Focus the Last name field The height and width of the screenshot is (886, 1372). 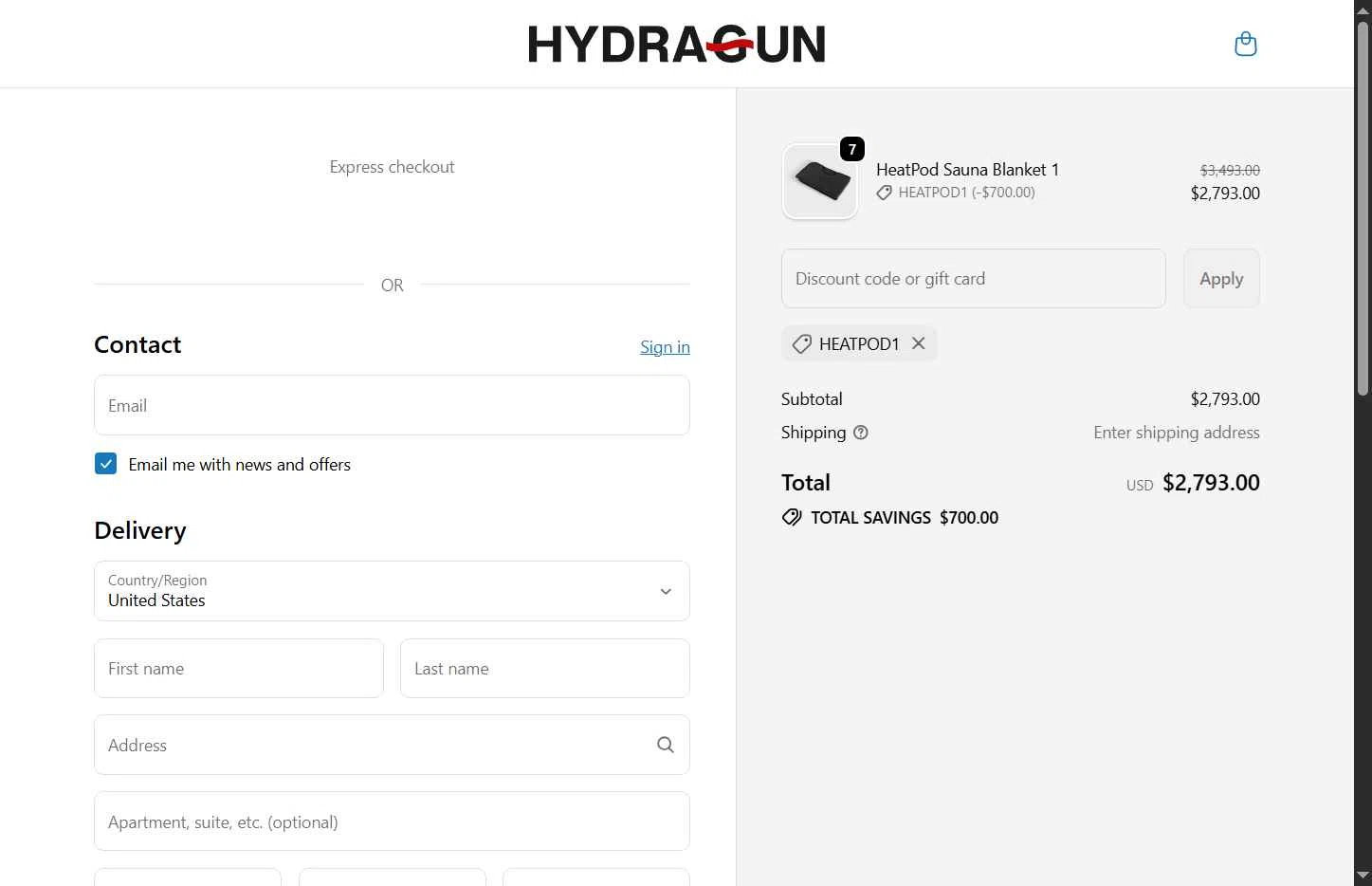[544, 668]
